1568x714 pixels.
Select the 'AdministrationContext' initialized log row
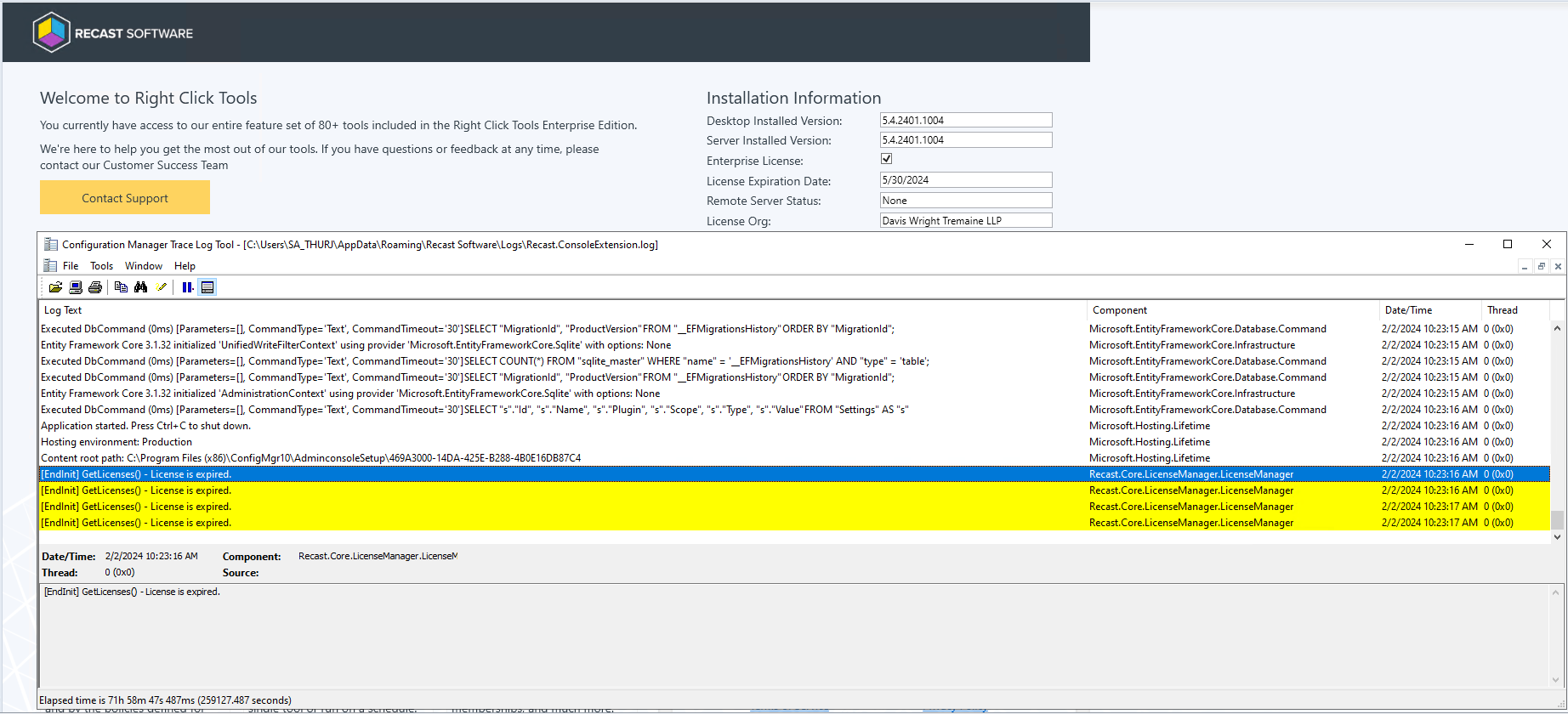[x=794, y=394]
